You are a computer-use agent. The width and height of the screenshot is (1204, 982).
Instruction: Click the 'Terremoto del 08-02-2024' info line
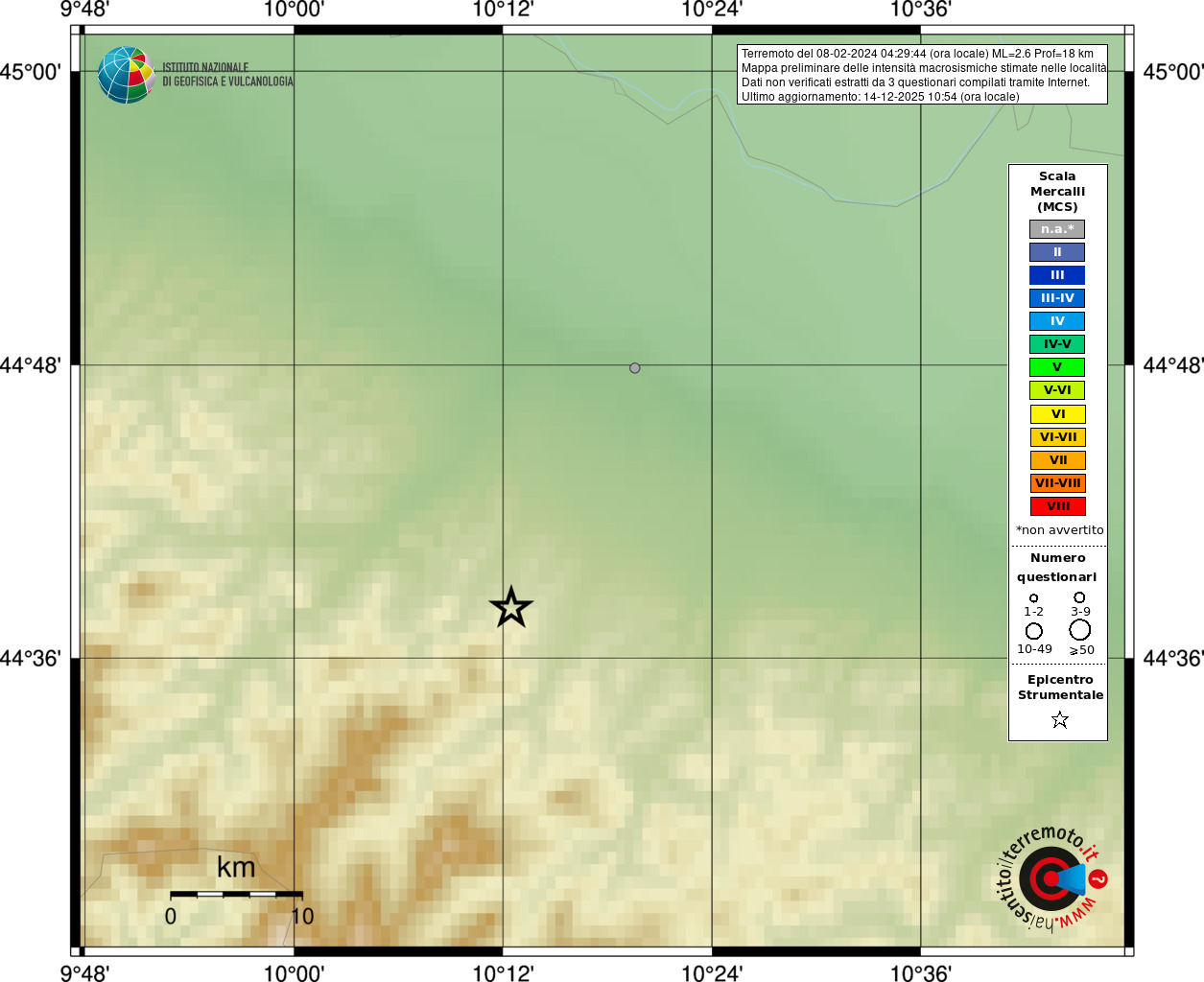point(917,54)
